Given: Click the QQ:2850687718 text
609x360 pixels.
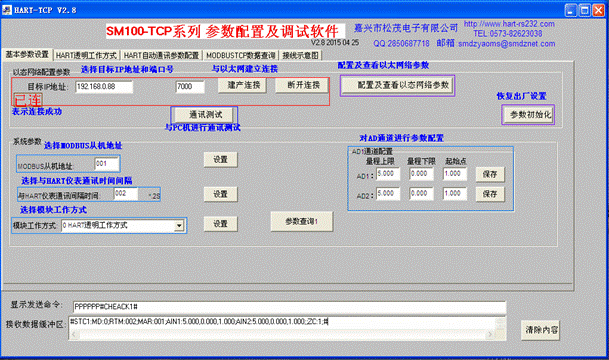Looking at the screenshot, I should 402,43.
